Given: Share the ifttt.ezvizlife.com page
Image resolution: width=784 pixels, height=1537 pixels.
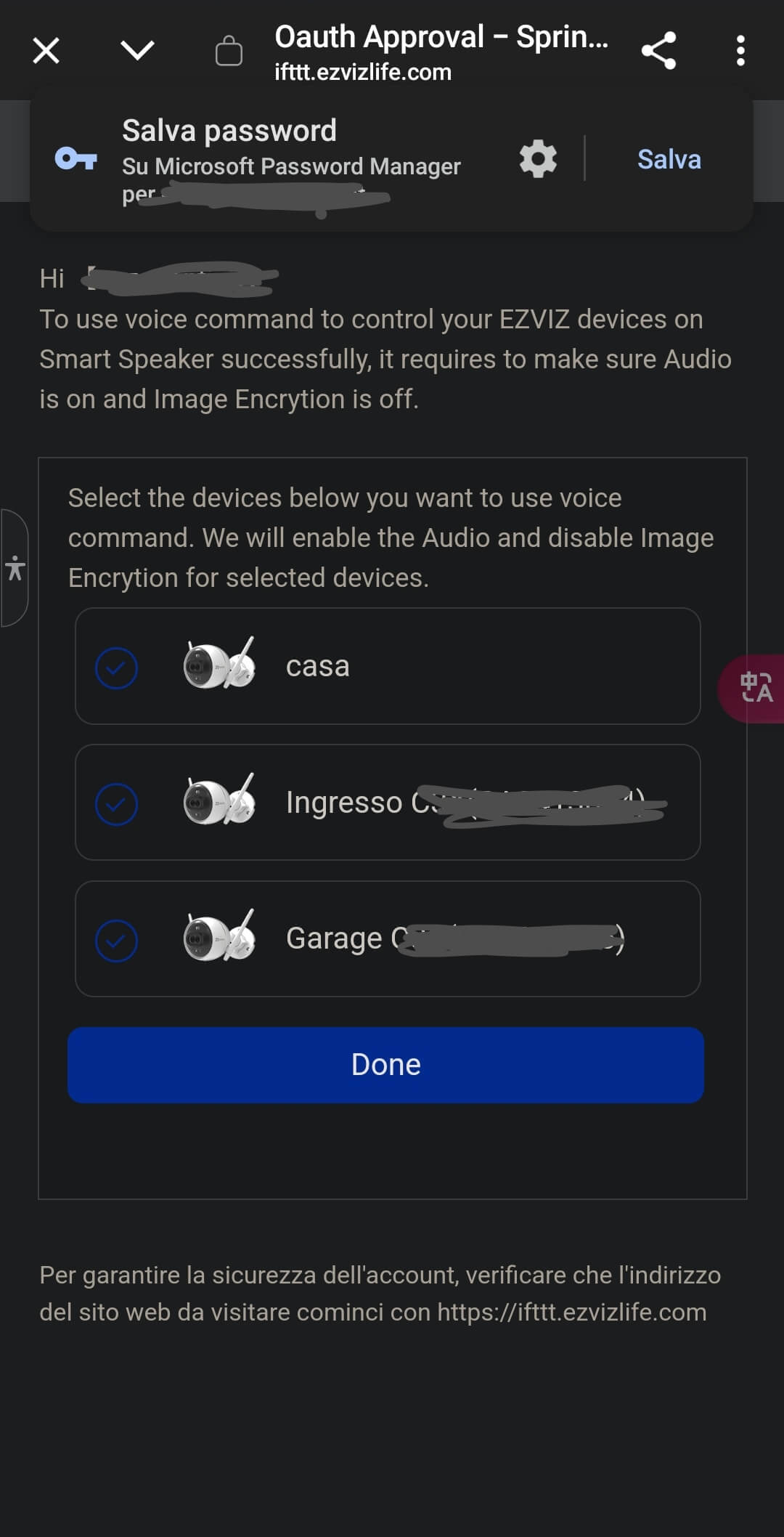Looking at the screenshot, I should (658, 51).
